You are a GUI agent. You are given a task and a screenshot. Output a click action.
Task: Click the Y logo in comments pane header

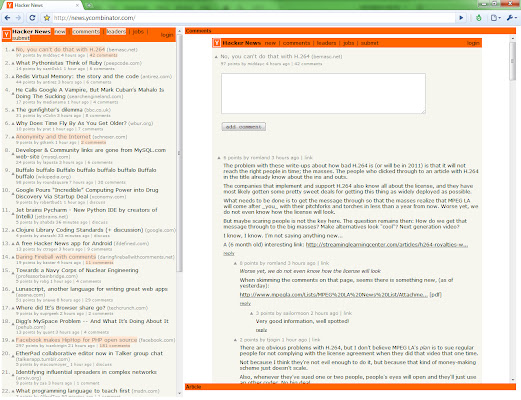(217, 43)
